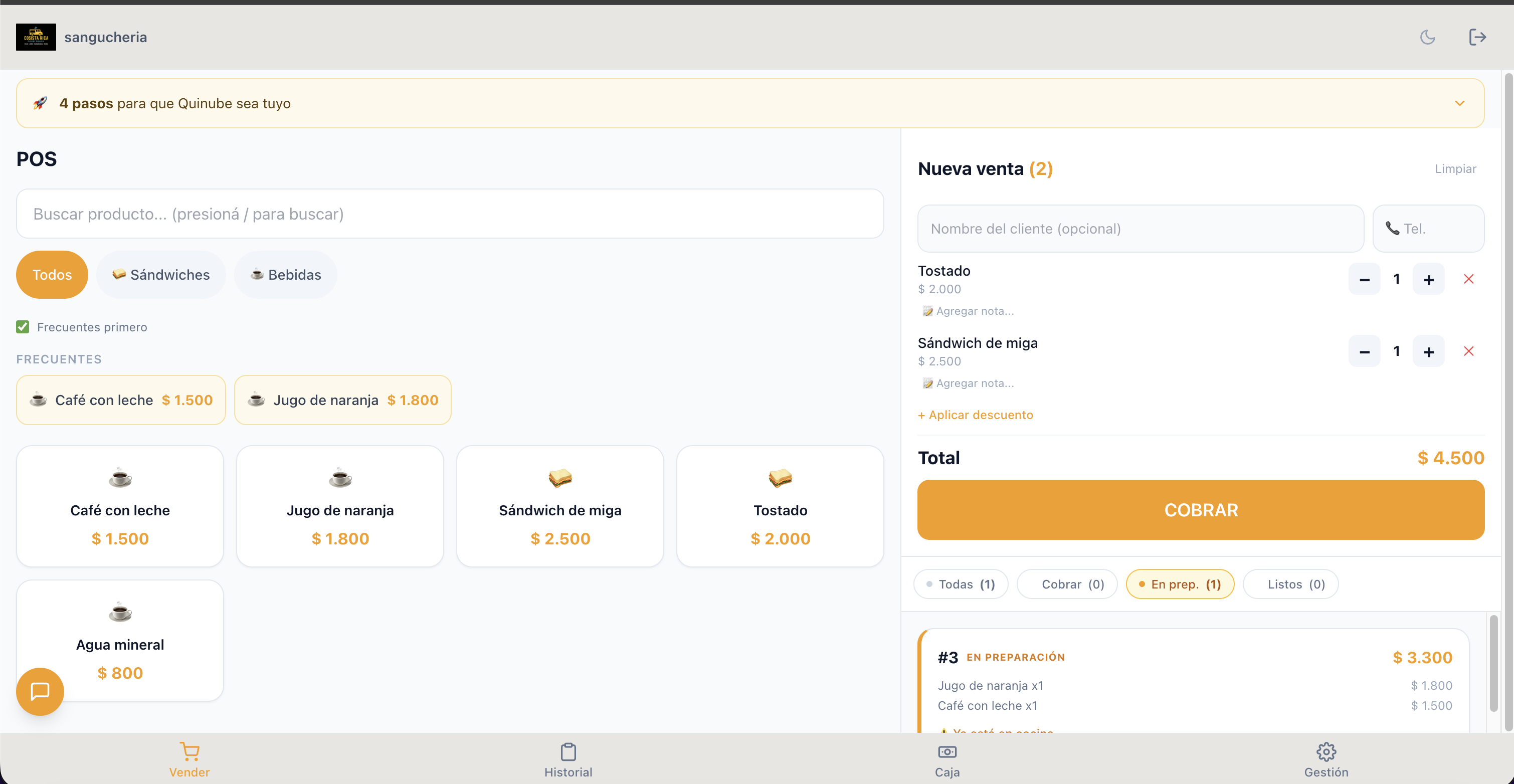Open Gestión settings gear tab

1326,760
